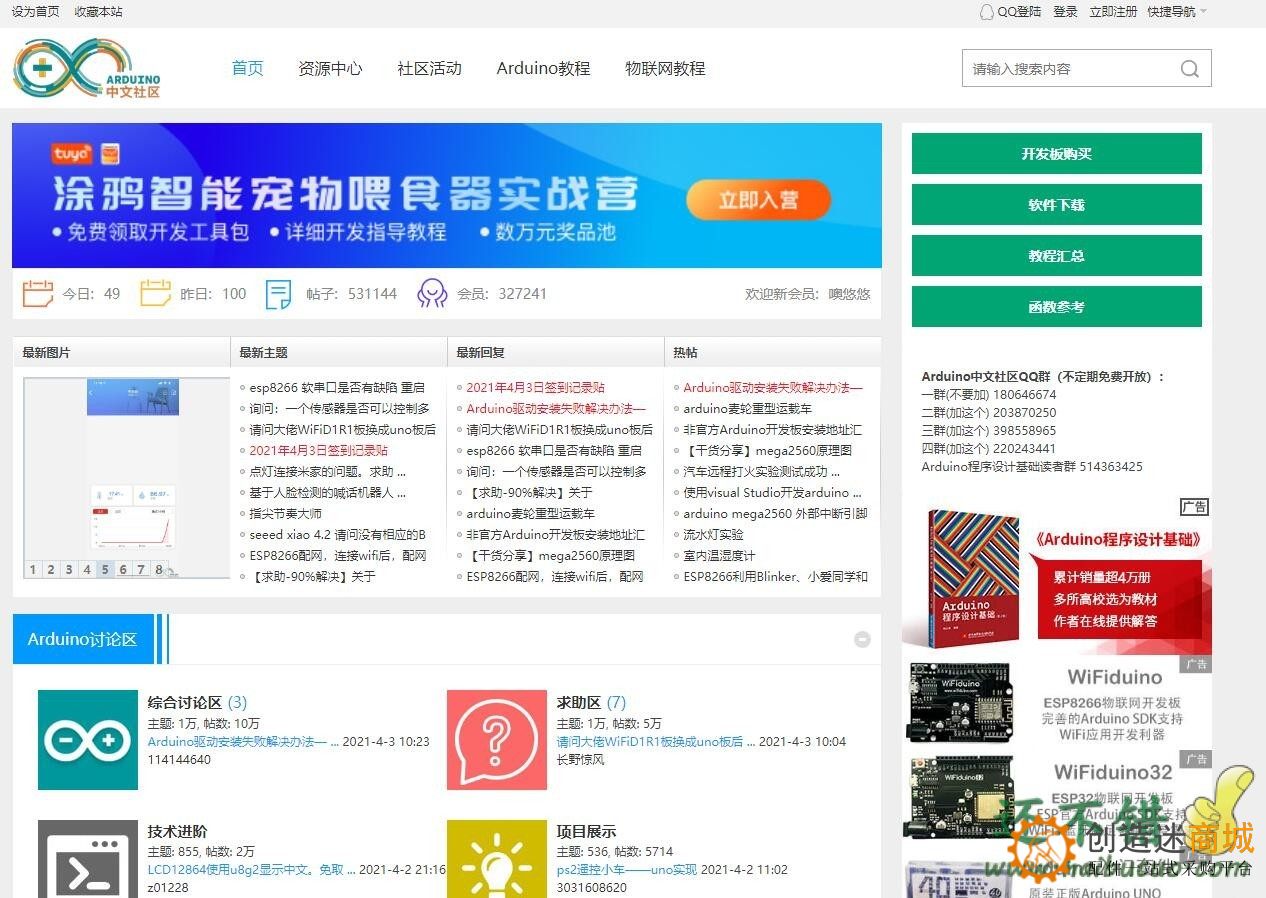Open 技术进阶 forum title link
This screenshot has height=898, width=1266.
(177, 831)
